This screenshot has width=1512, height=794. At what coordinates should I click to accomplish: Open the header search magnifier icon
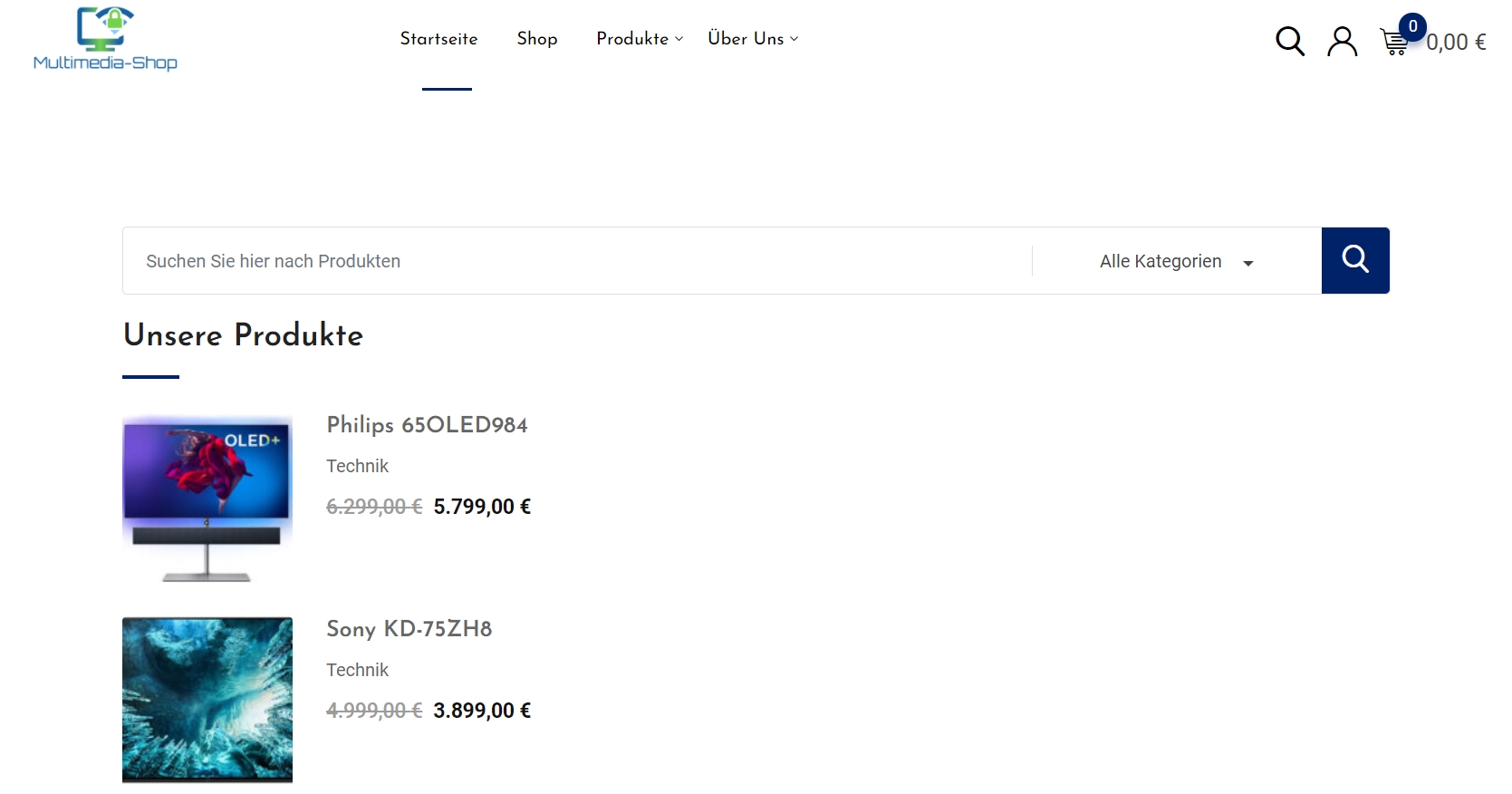[x=1290, y=41]
